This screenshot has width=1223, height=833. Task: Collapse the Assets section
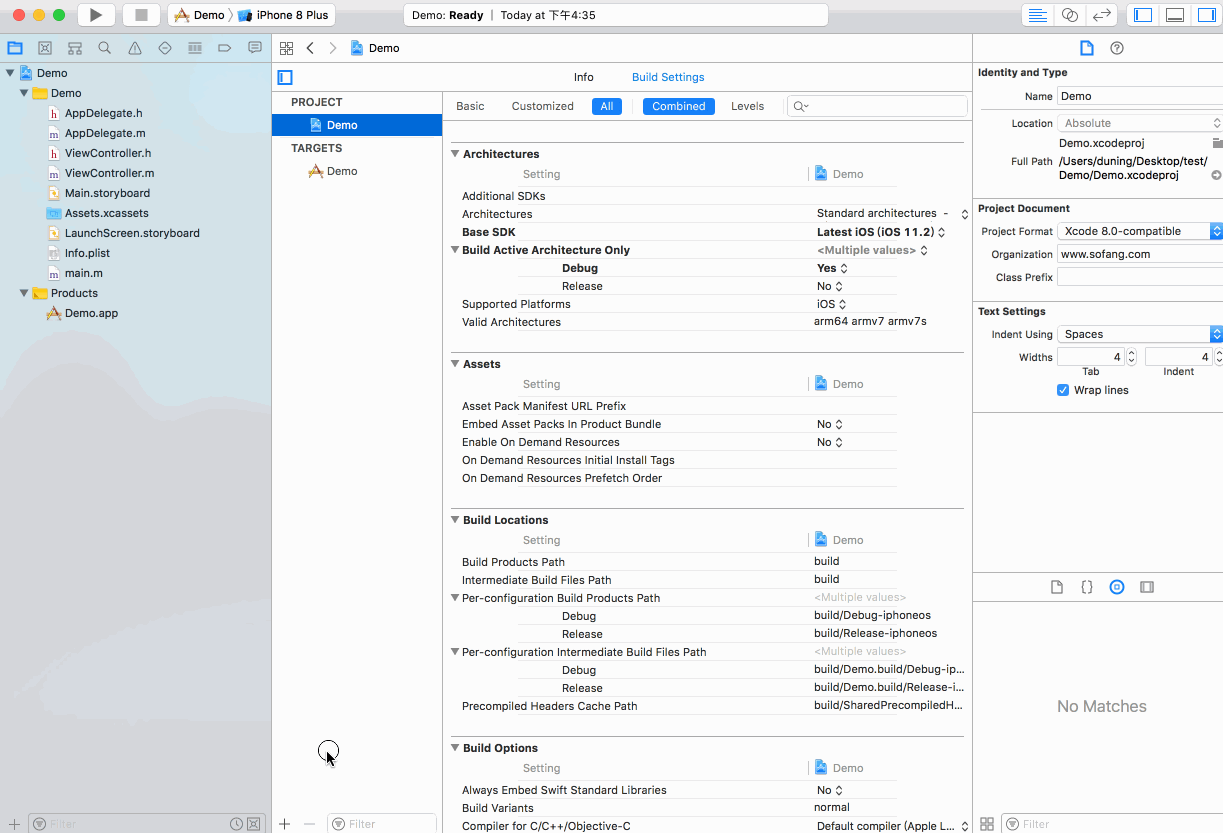[x=455, y=364]
